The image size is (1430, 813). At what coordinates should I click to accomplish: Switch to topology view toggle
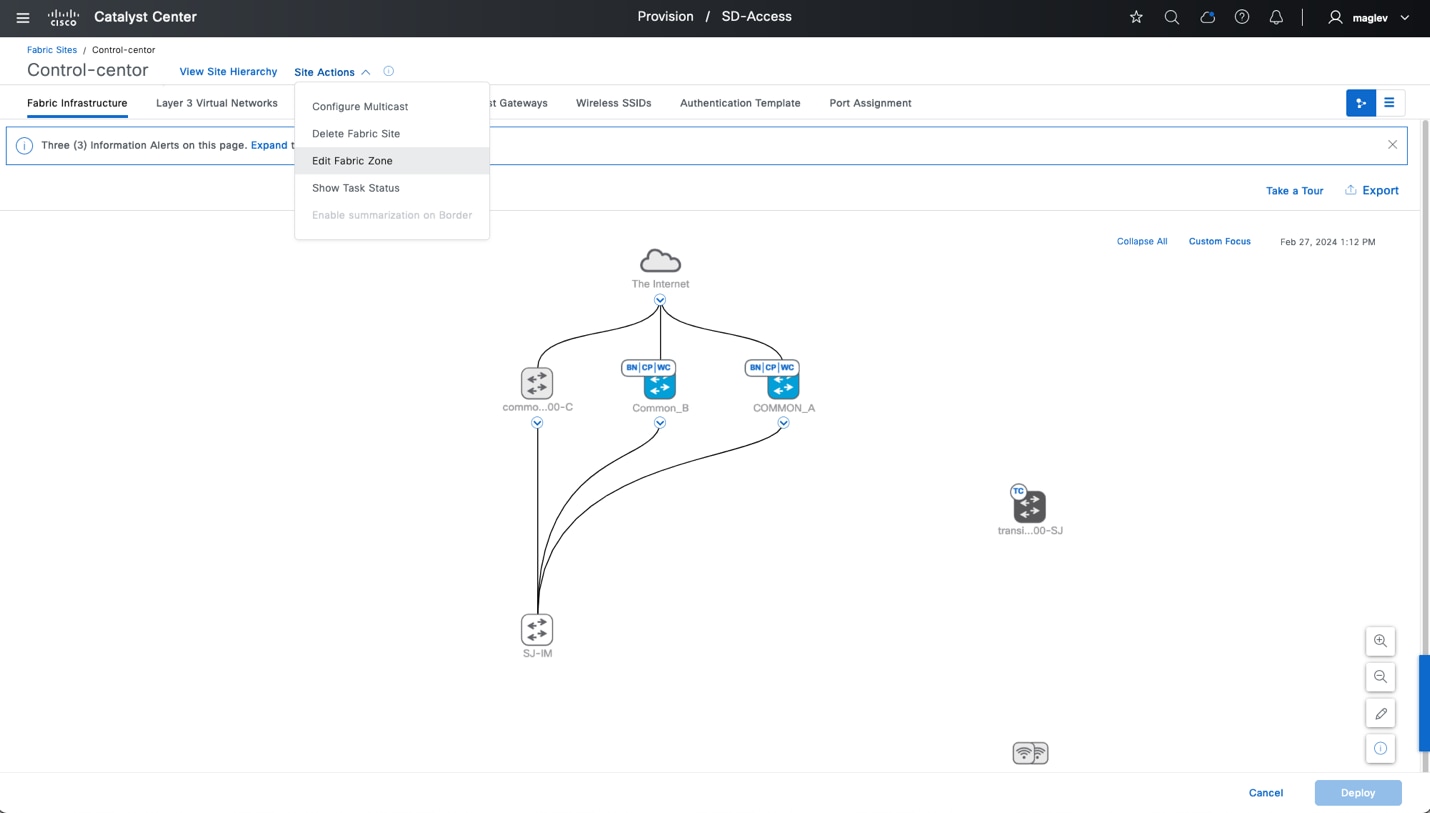(1361, 103)
